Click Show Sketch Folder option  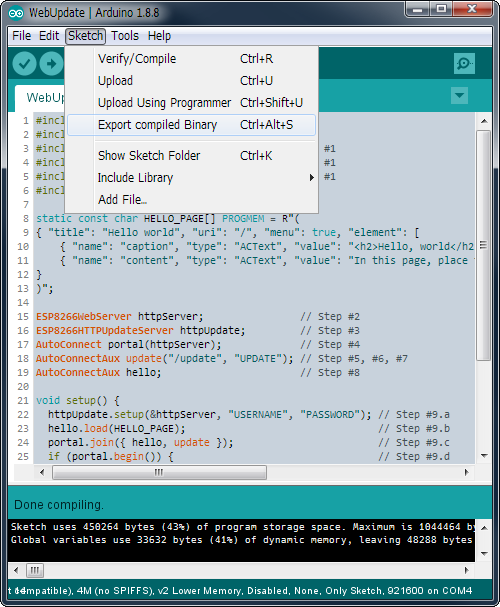coord(192,156)
